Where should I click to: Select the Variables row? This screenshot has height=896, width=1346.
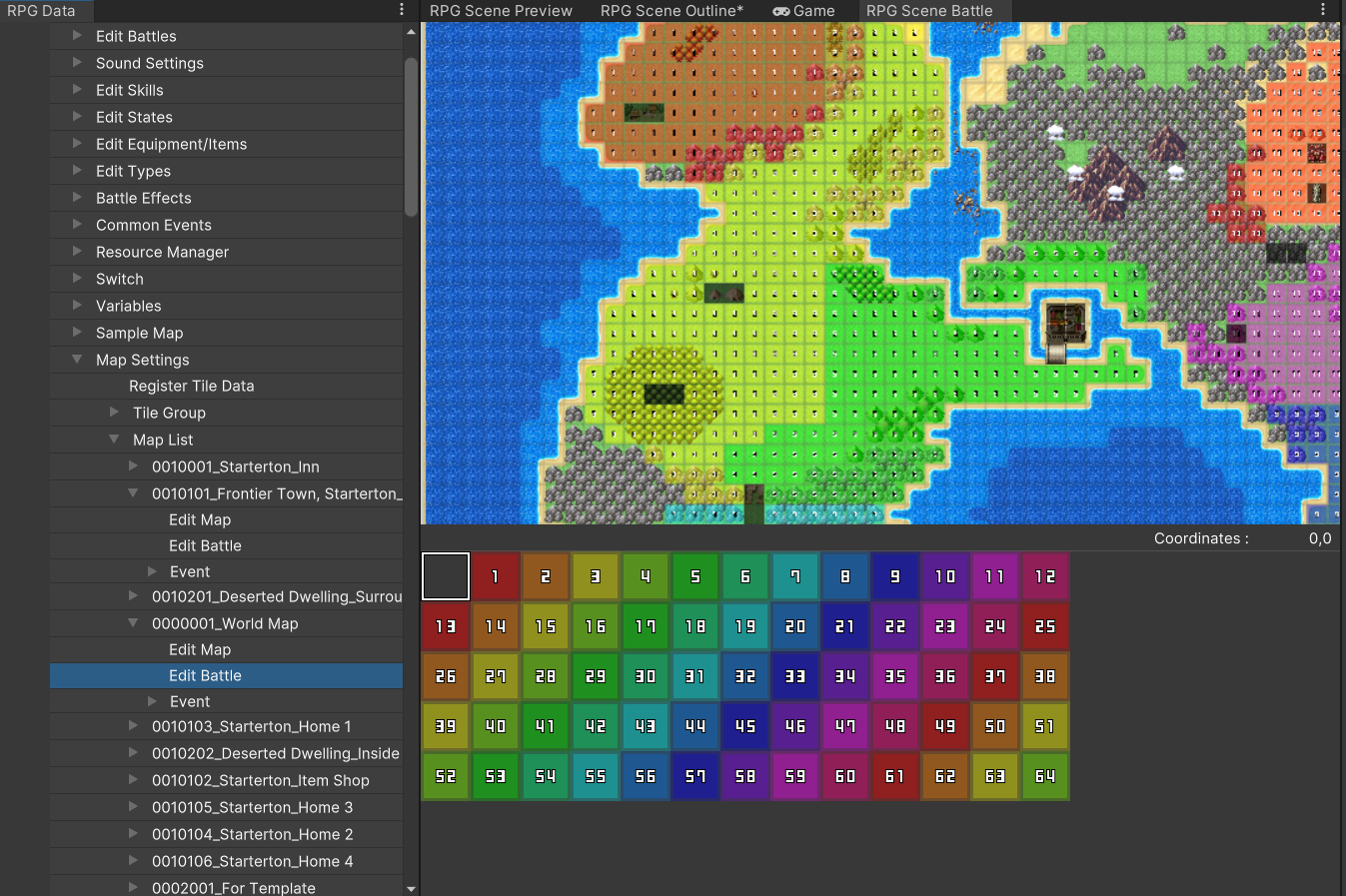226,306
